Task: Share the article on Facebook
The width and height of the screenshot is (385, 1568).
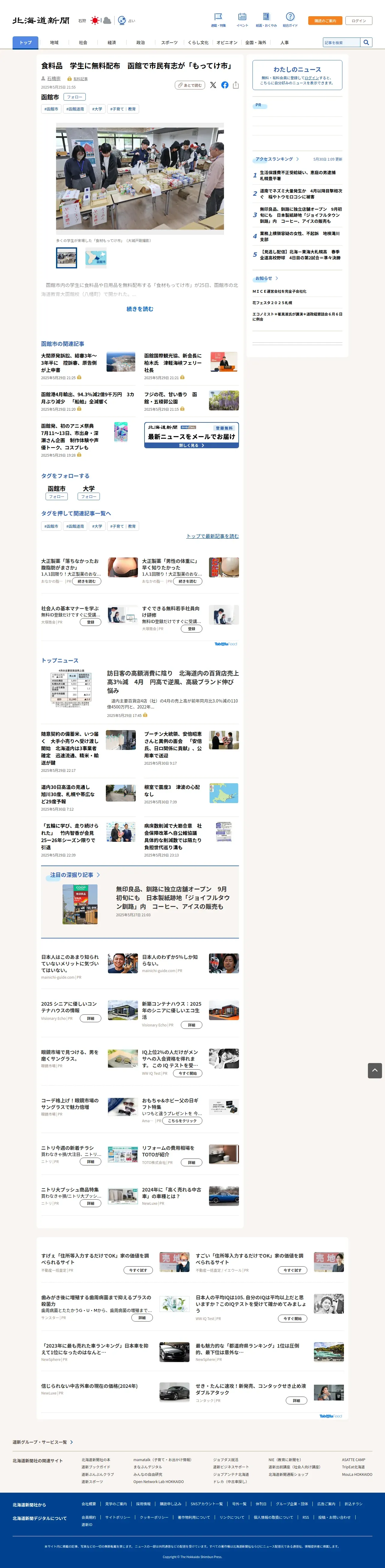Action: pyautogui.click(x=225, y=85)
